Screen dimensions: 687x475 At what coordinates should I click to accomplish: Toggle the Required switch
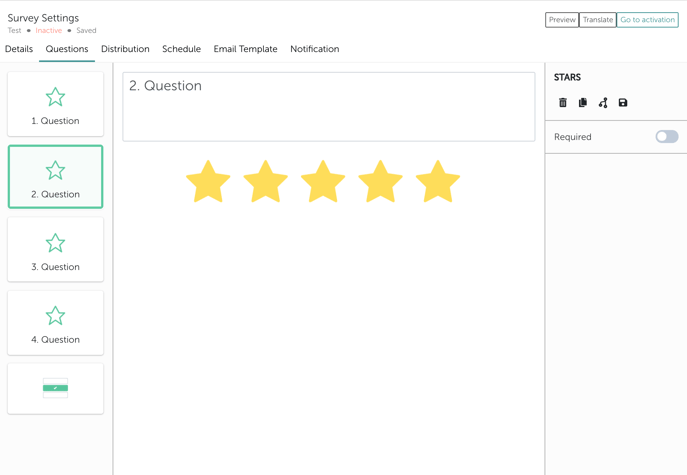(x=666, y=137)
